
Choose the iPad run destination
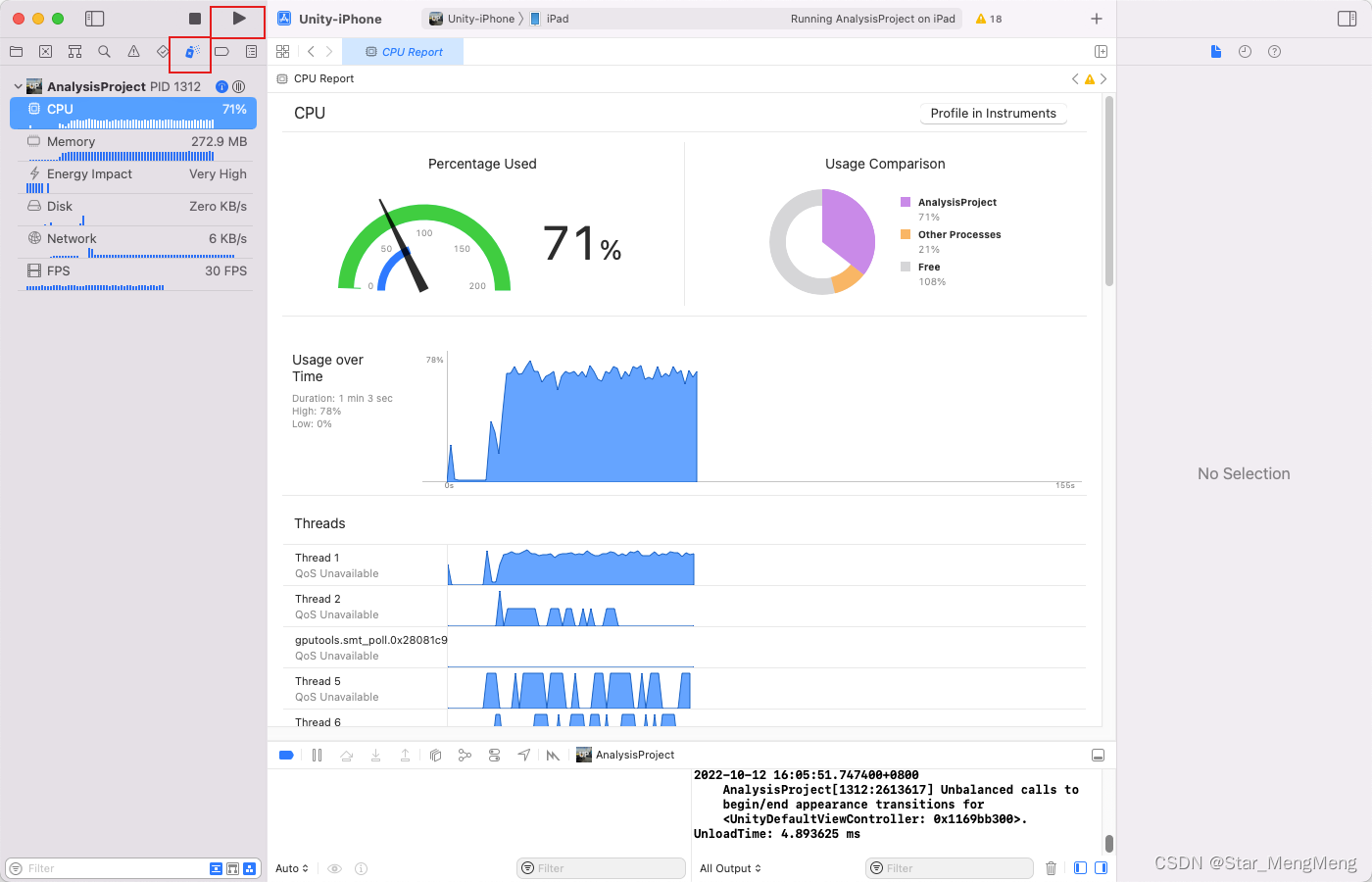[550, 19]
